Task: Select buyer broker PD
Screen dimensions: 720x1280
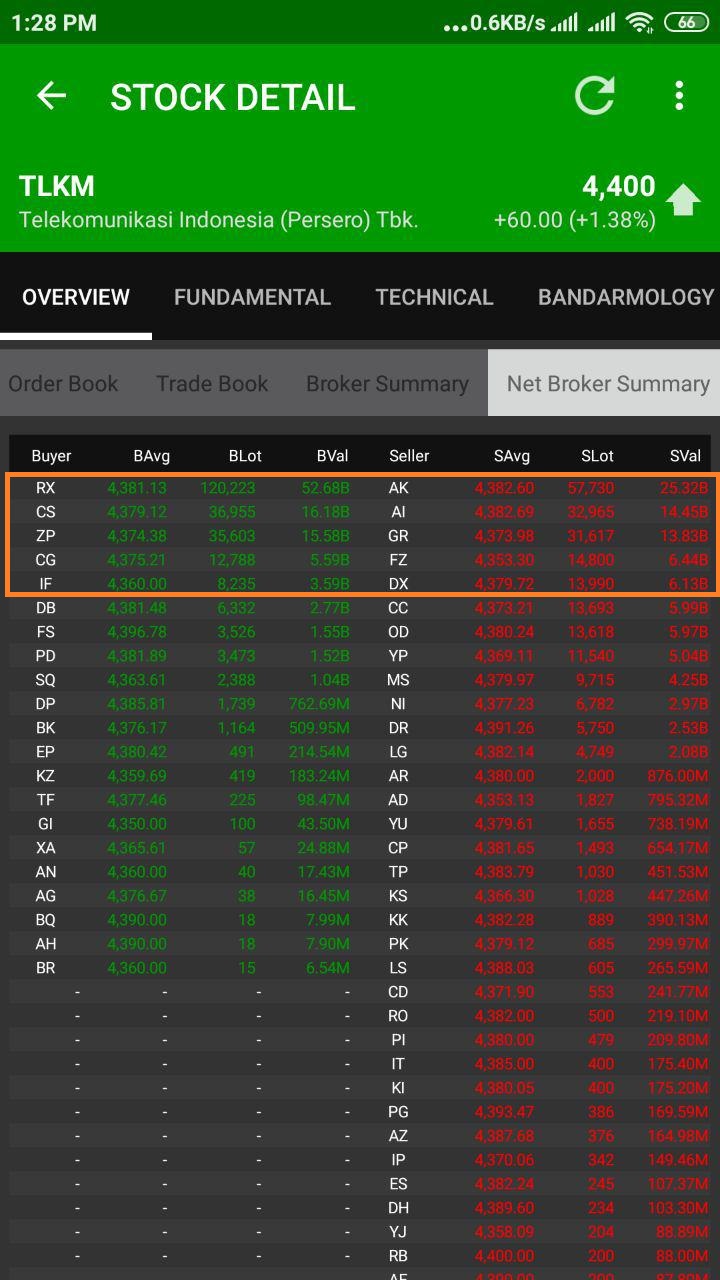Action: pos(45,656)
